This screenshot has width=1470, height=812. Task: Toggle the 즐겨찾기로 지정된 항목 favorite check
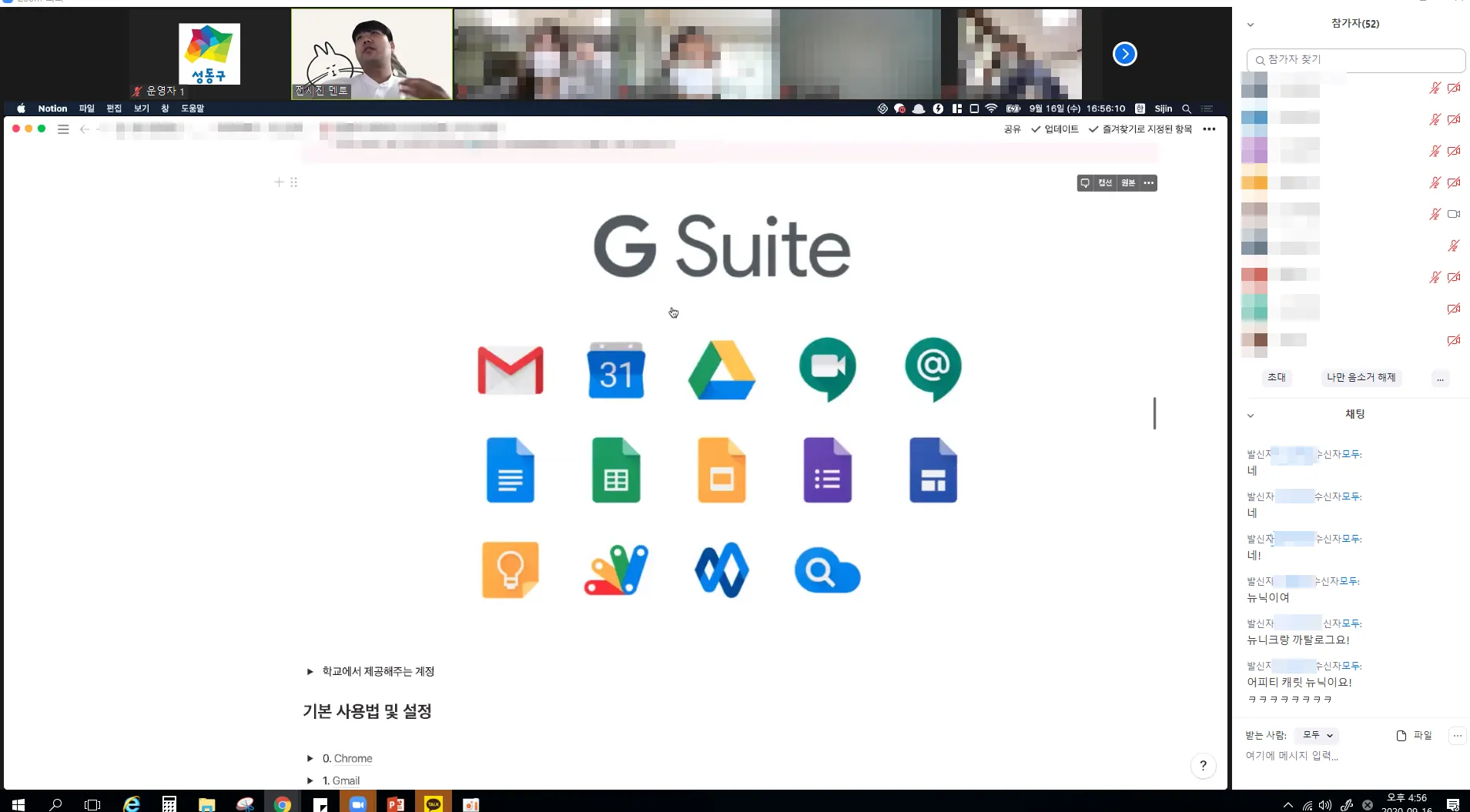click(x=1140, y=129)
